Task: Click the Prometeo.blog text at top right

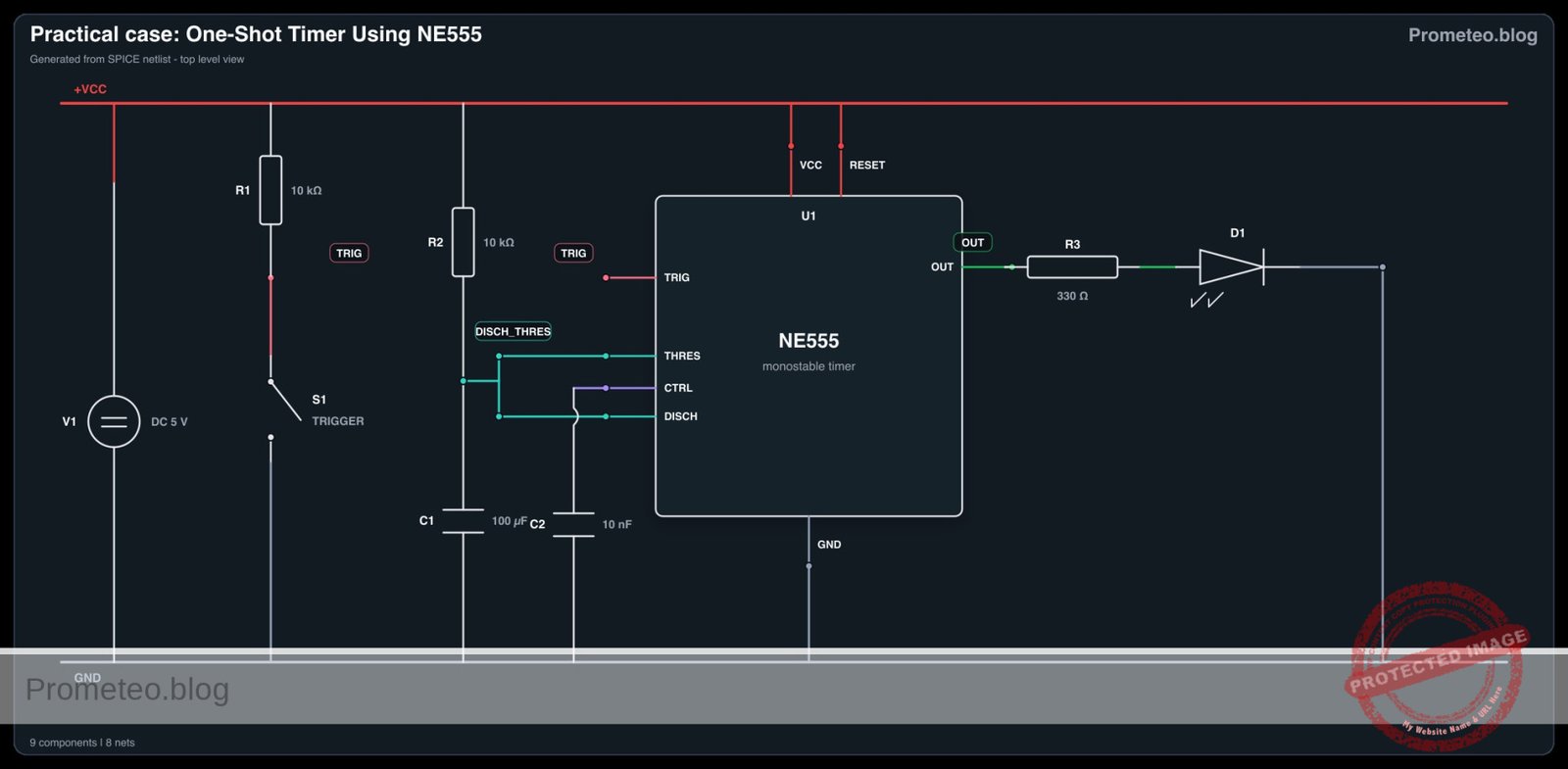Action: pyautogui.click(x=1472, y=35)
